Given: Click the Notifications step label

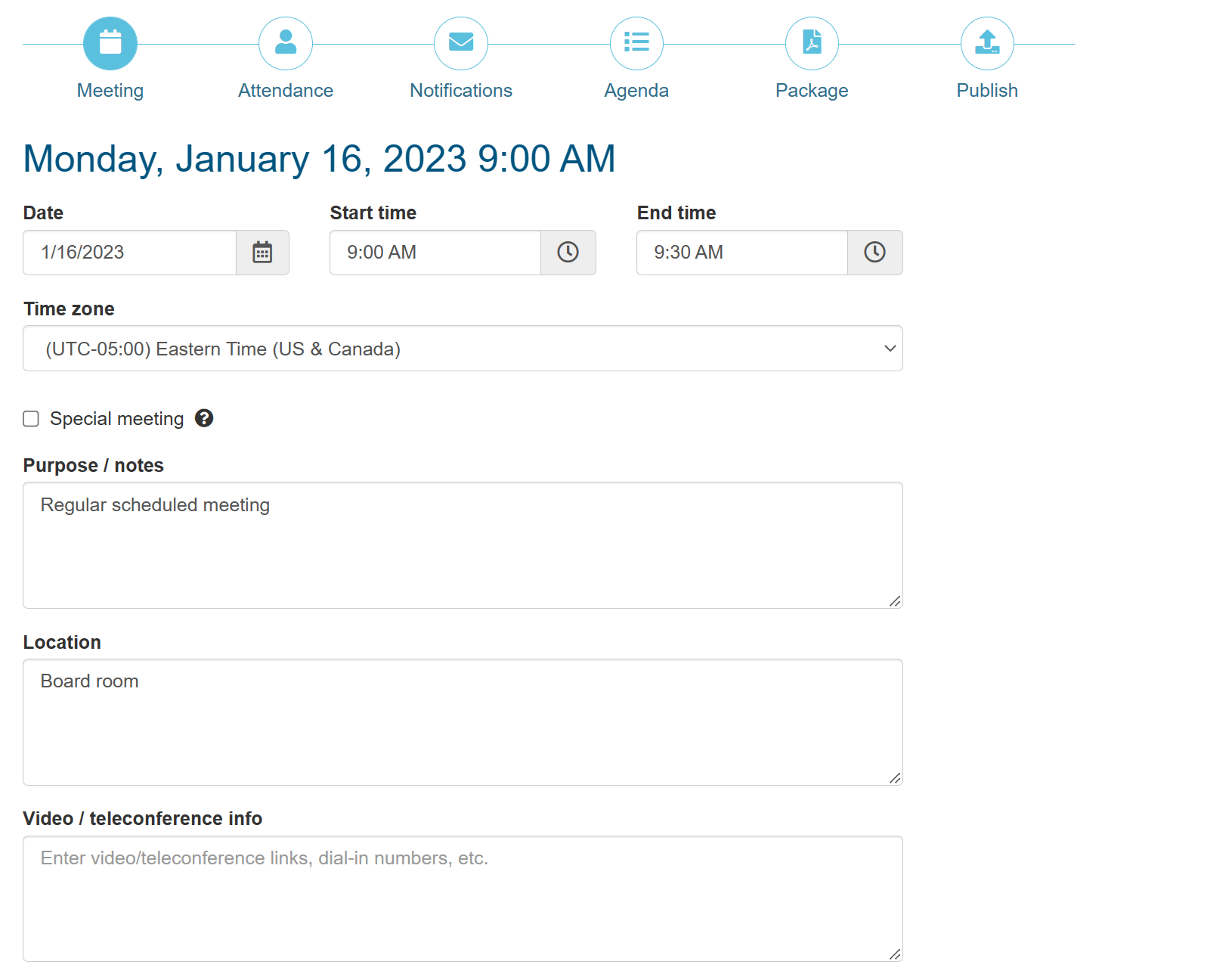Looking at the screenshot, I should pyautogui.click(x=461, y=91).
